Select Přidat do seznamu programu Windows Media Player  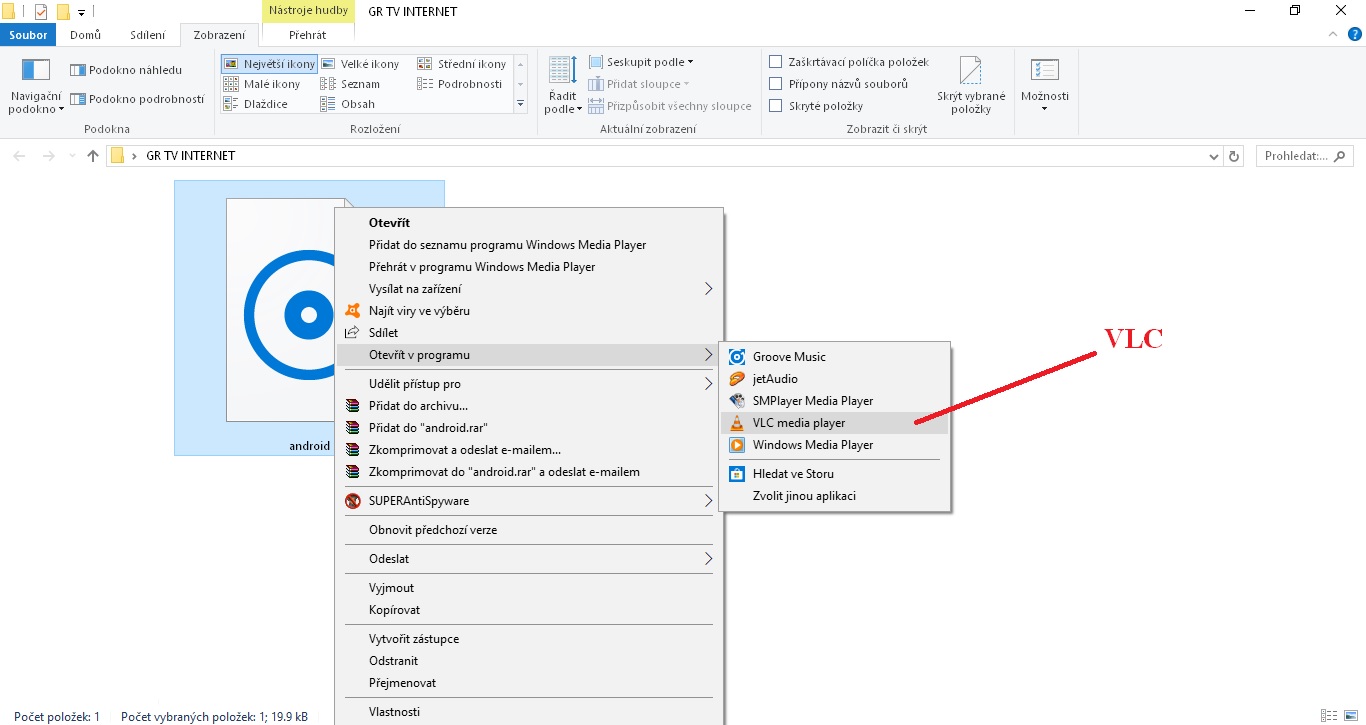[528, 245]
